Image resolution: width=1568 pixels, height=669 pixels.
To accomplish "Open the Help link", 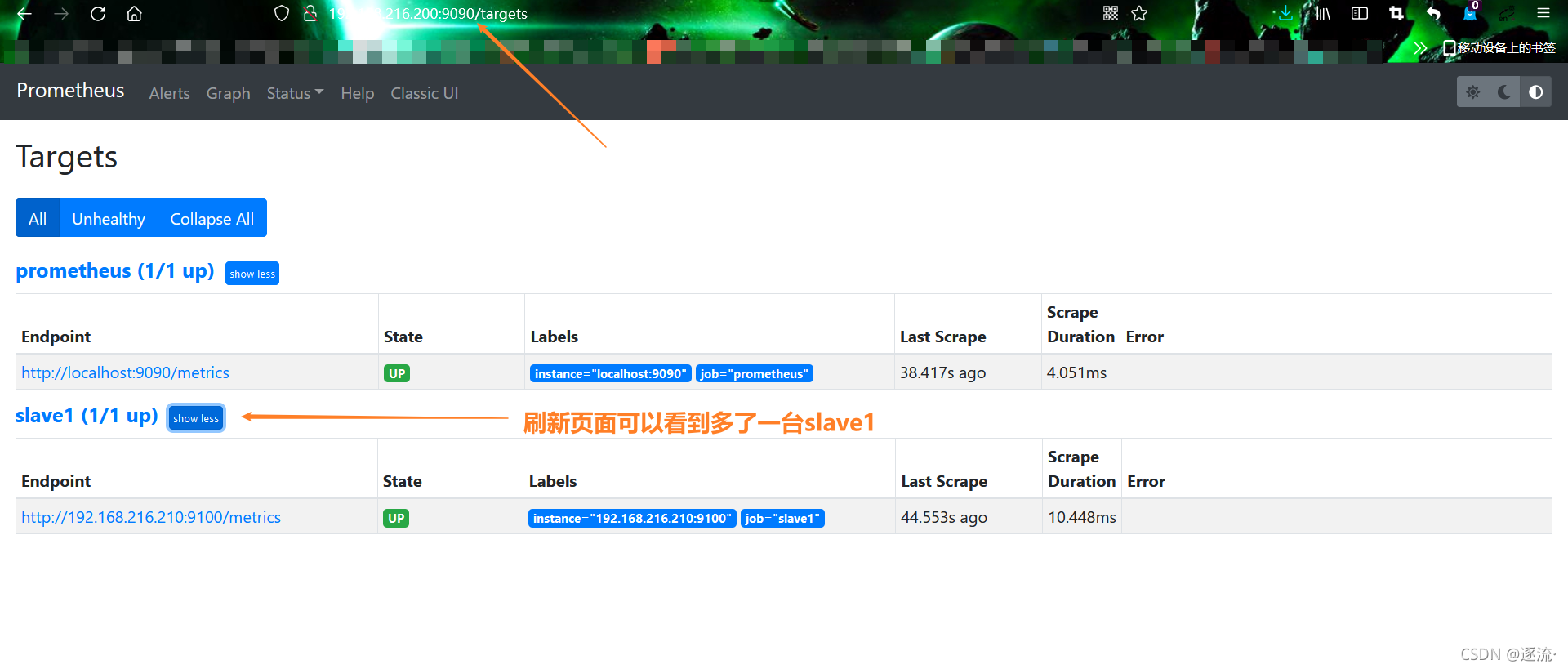I will click(357, 93).
